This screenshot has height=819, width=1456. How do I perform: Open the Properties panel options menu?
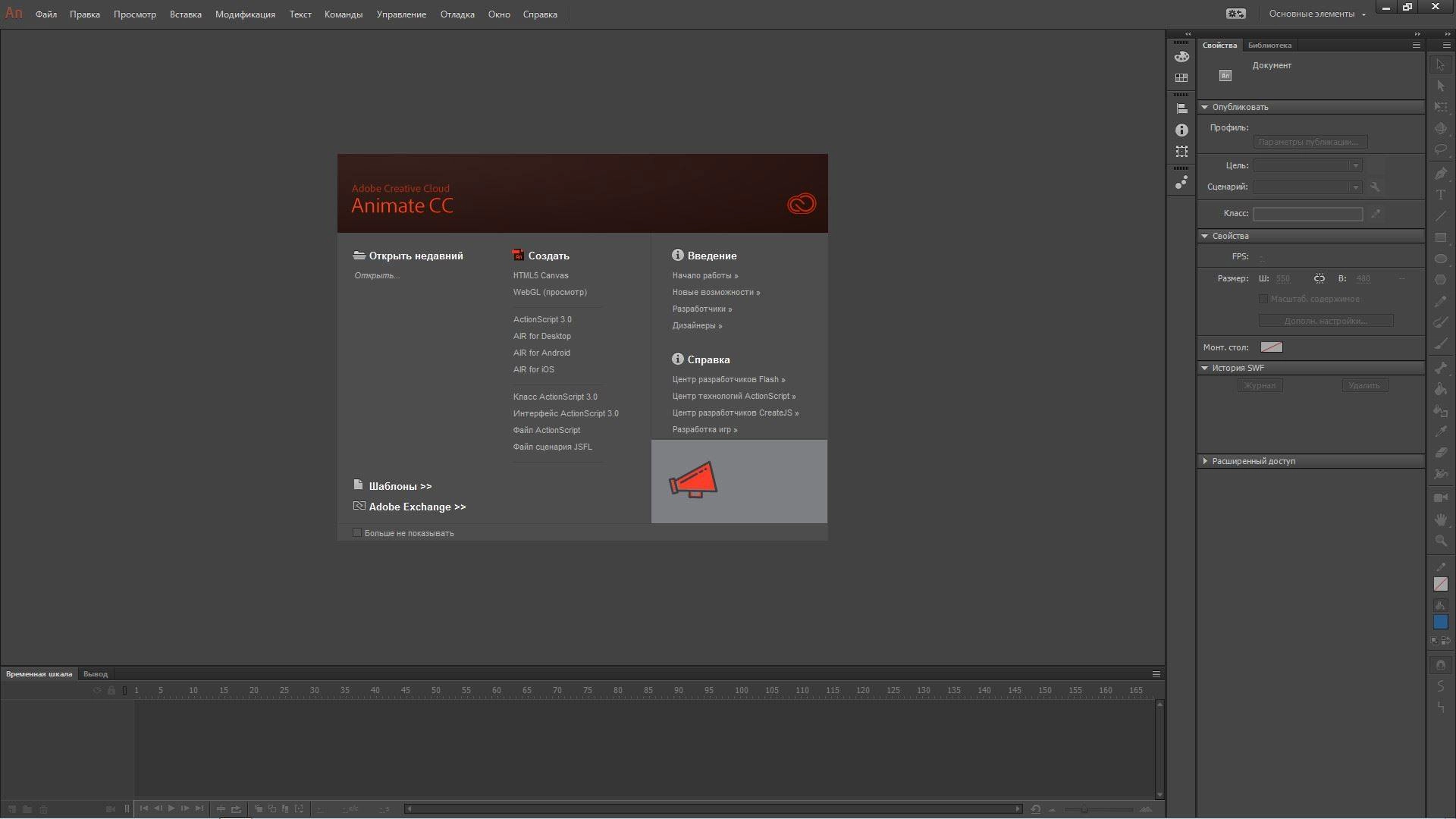click(1416, 45)
